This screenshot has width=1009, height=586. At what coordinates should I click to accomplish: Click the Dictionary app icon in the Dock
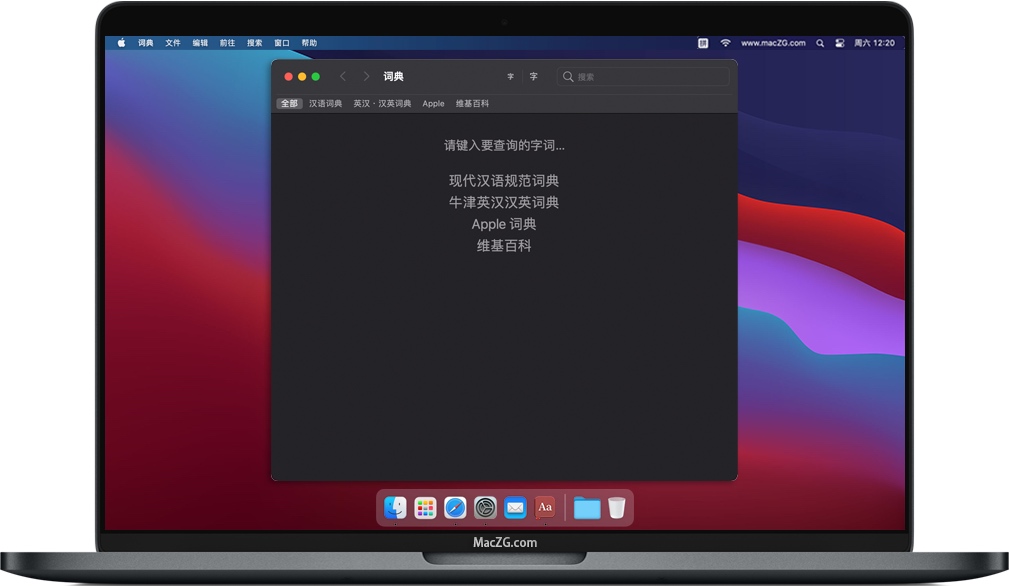tap(545, 507)
